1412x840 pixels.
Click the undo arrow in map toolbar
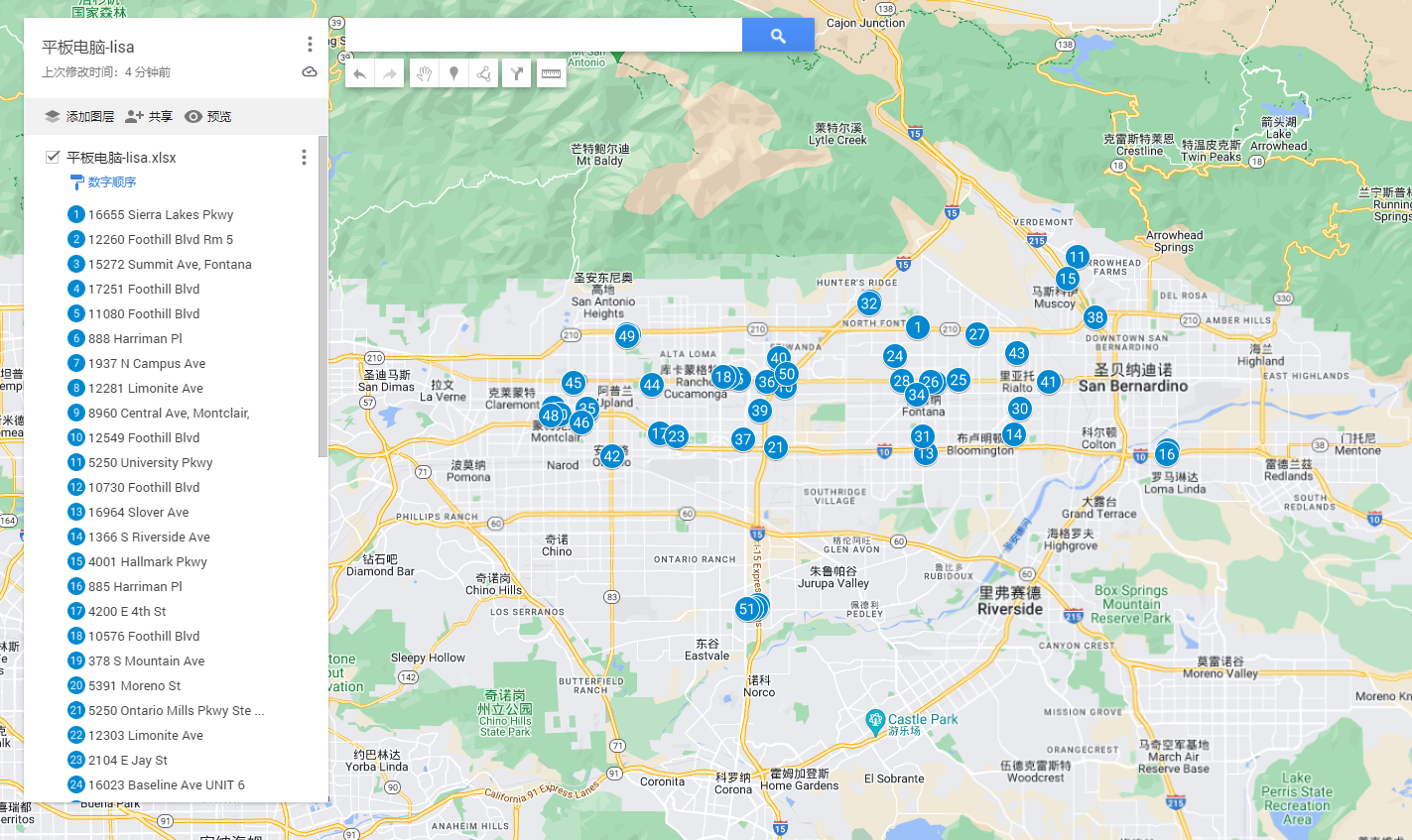click(x=360, y=73)
